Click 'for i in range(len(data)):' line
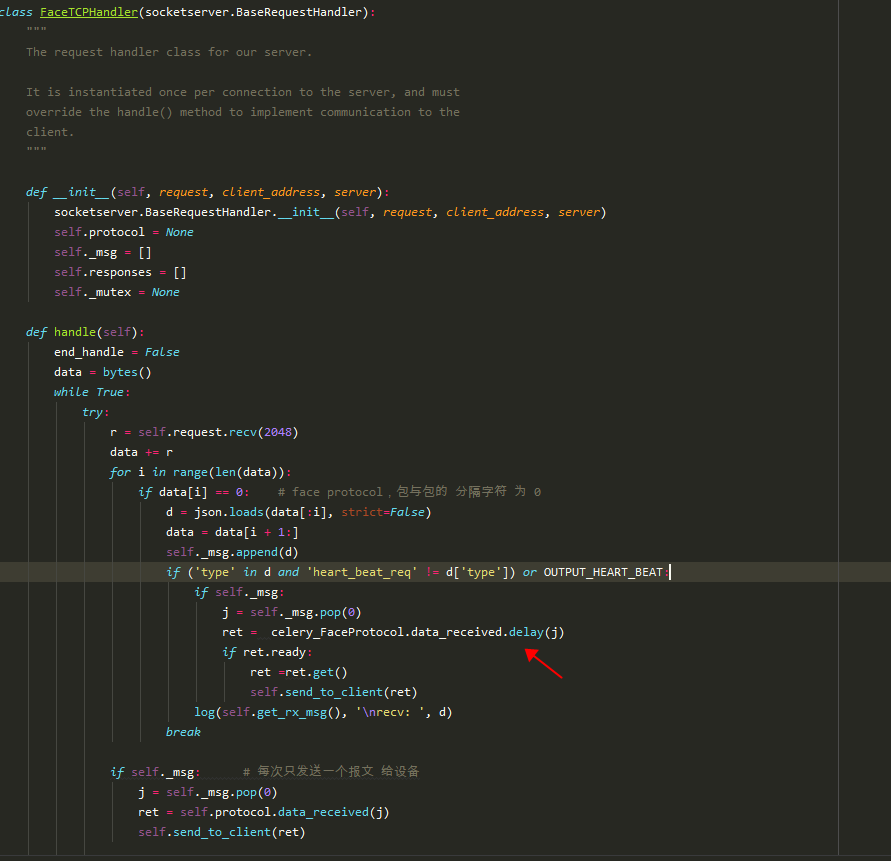Viewport: 891px width, 861px height. coord(201,472)
